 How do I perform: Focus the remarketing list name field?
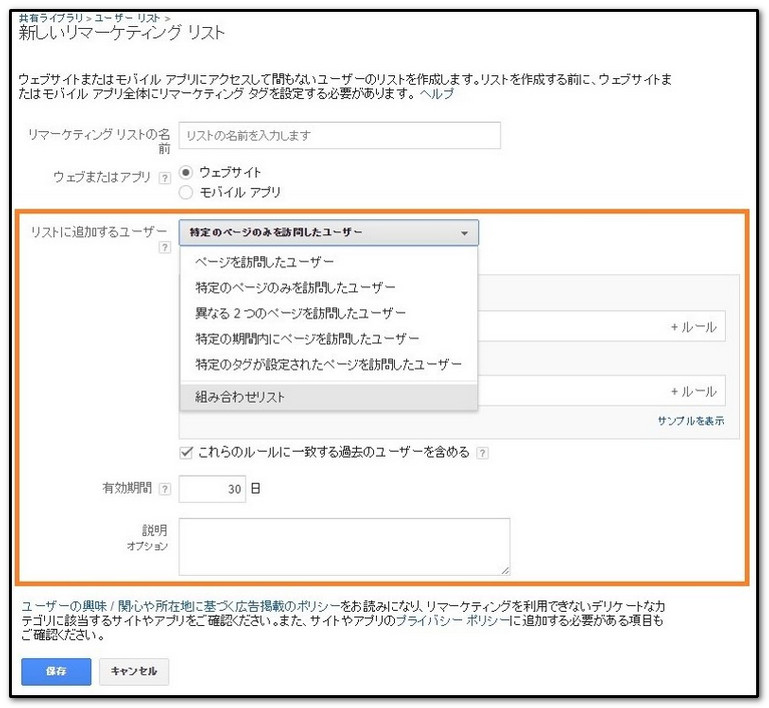coord(339,135)
